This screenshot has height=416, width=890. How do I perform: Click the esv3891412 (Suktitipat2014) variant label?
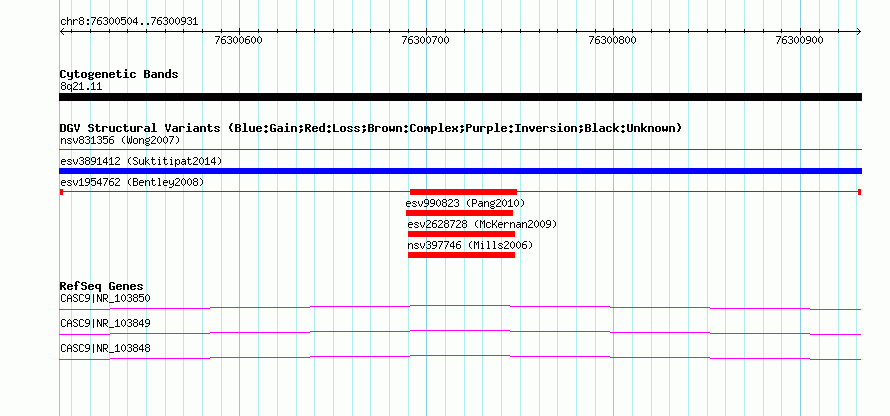click(x=141, y=161)
